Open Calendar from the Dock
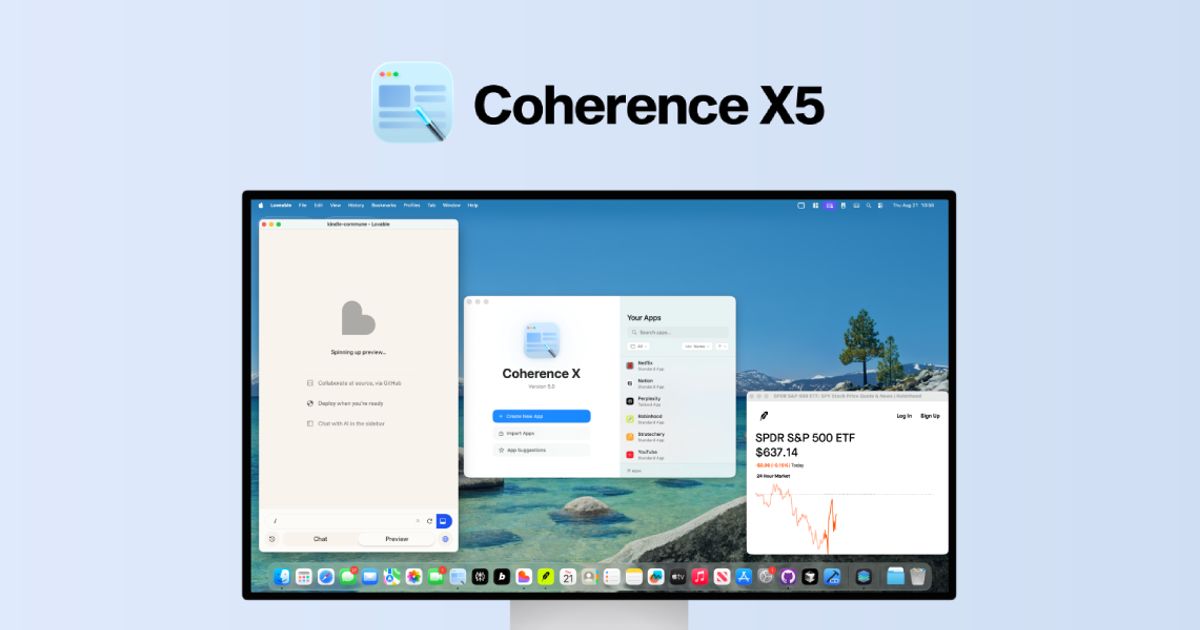Viewport: 1200px width, 630px height. click(568, 577)
